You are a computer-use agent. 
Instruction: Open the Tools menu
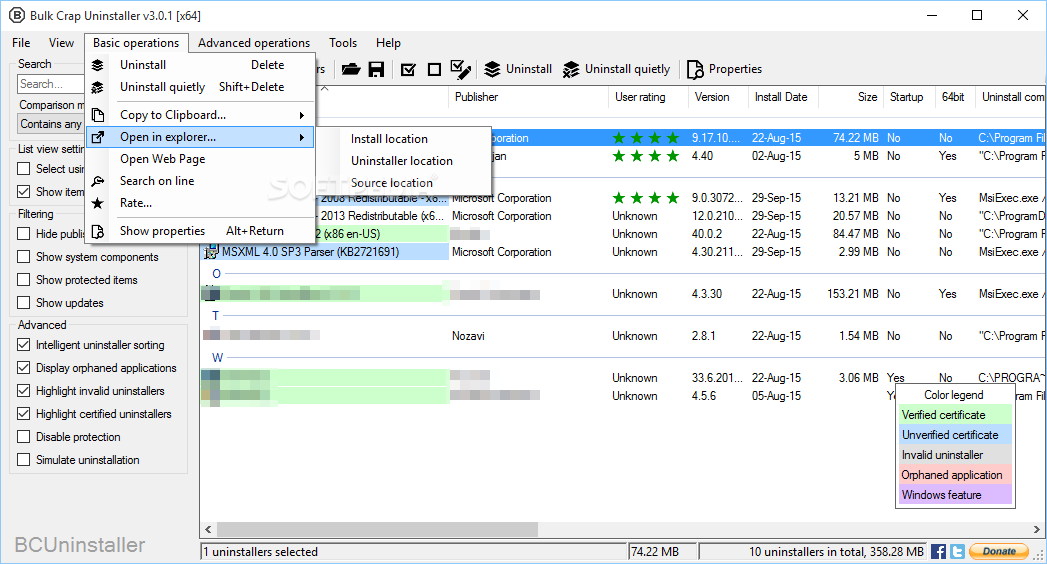coord(343,43)
